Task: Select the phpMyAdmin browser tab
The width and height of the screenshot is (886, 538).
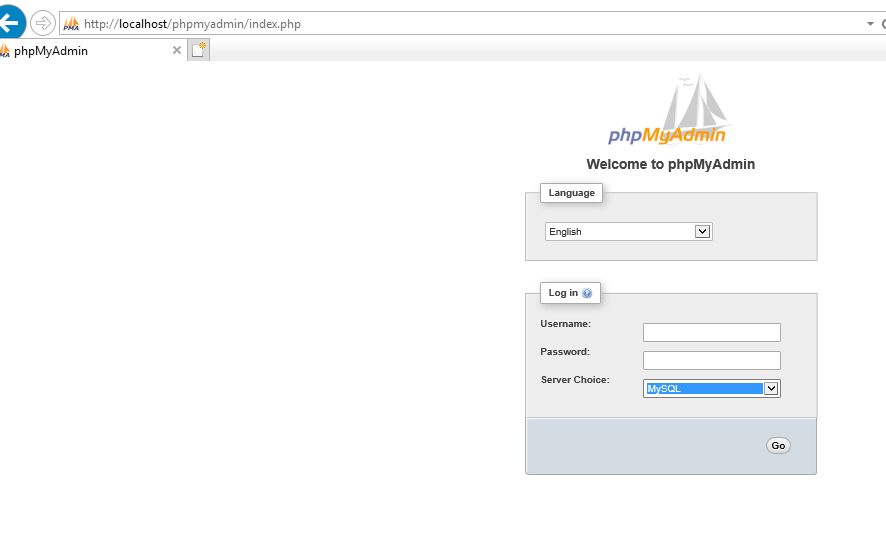Action: [93, 51]
